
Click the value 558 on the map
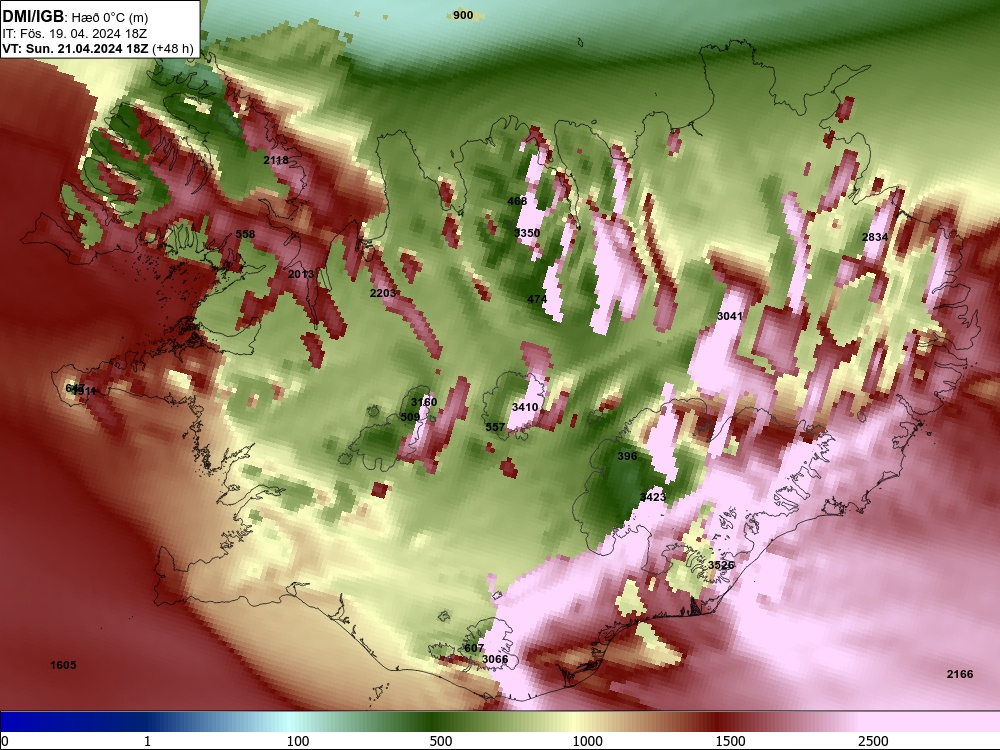[x=246, y=234]
